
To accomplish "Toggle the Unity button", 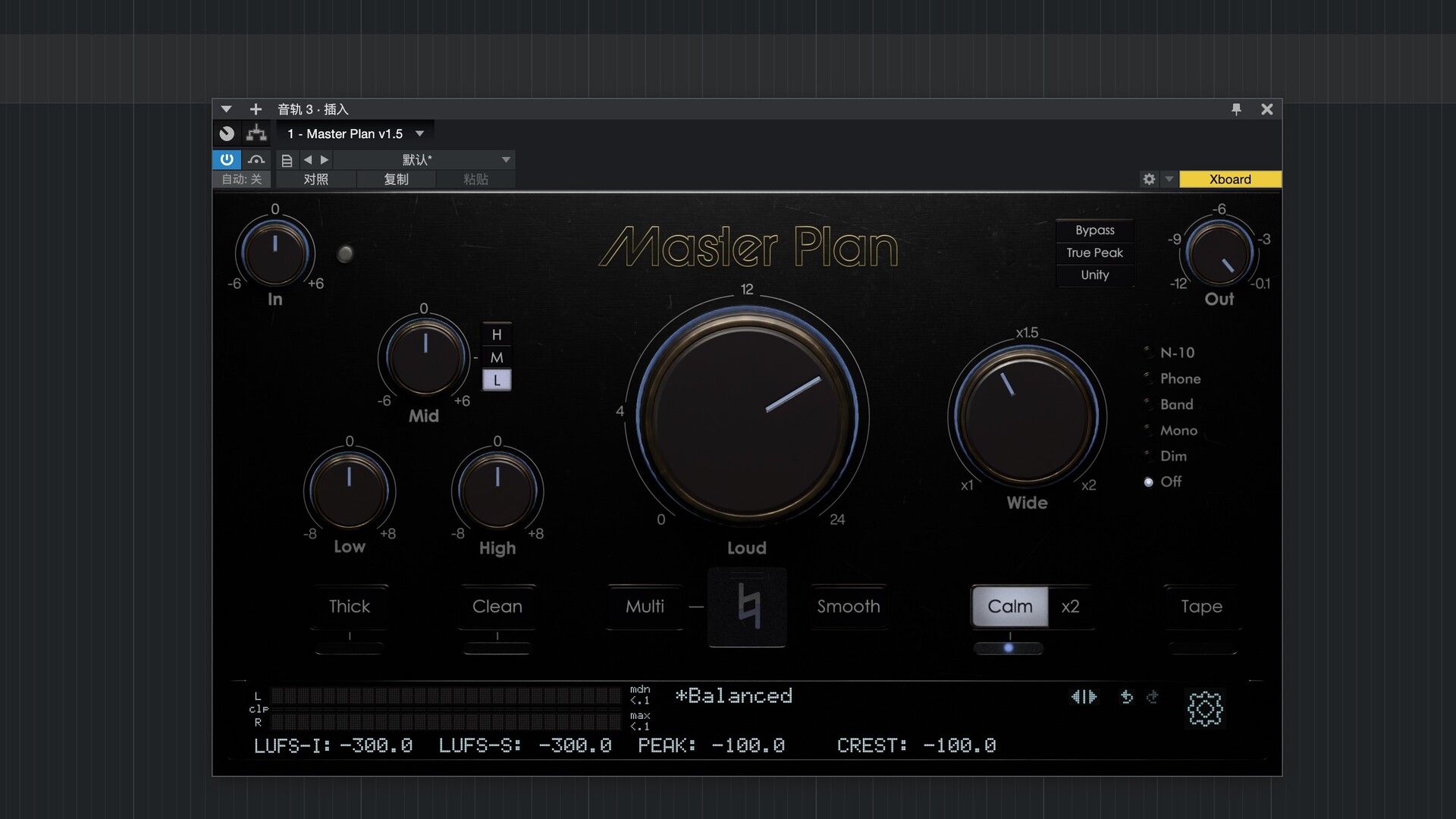I will pos(1094,275).
